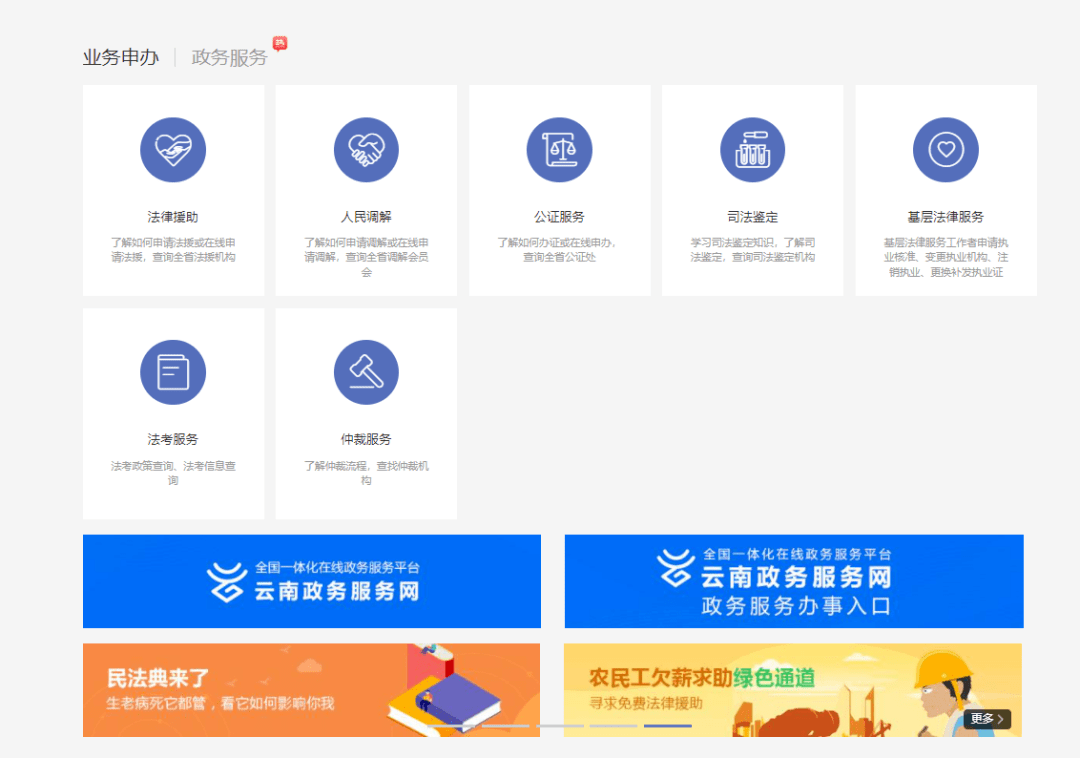Screen dimensions: 1080x758
Task: Select the 法律援助 heart-in-hands icon
Action: point(173,149)
